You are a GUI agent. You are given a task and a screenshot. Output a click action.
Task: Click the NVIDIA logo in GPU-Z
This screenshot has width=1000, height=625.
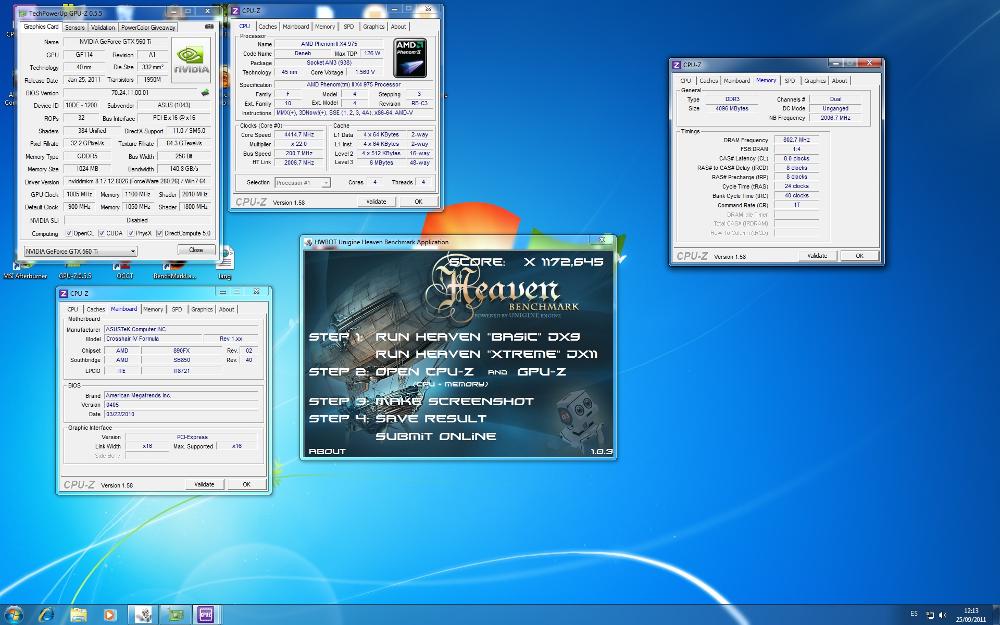click(x=191, y=59)
